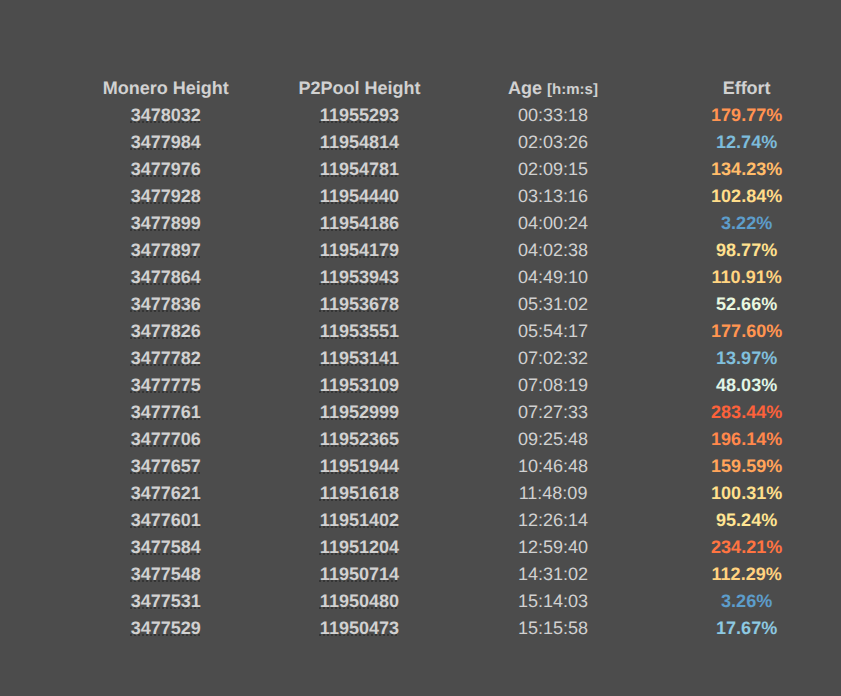Click the 234.21% effort value
The height and width of the screenshot is (696, 841).
tap(747, 547)
